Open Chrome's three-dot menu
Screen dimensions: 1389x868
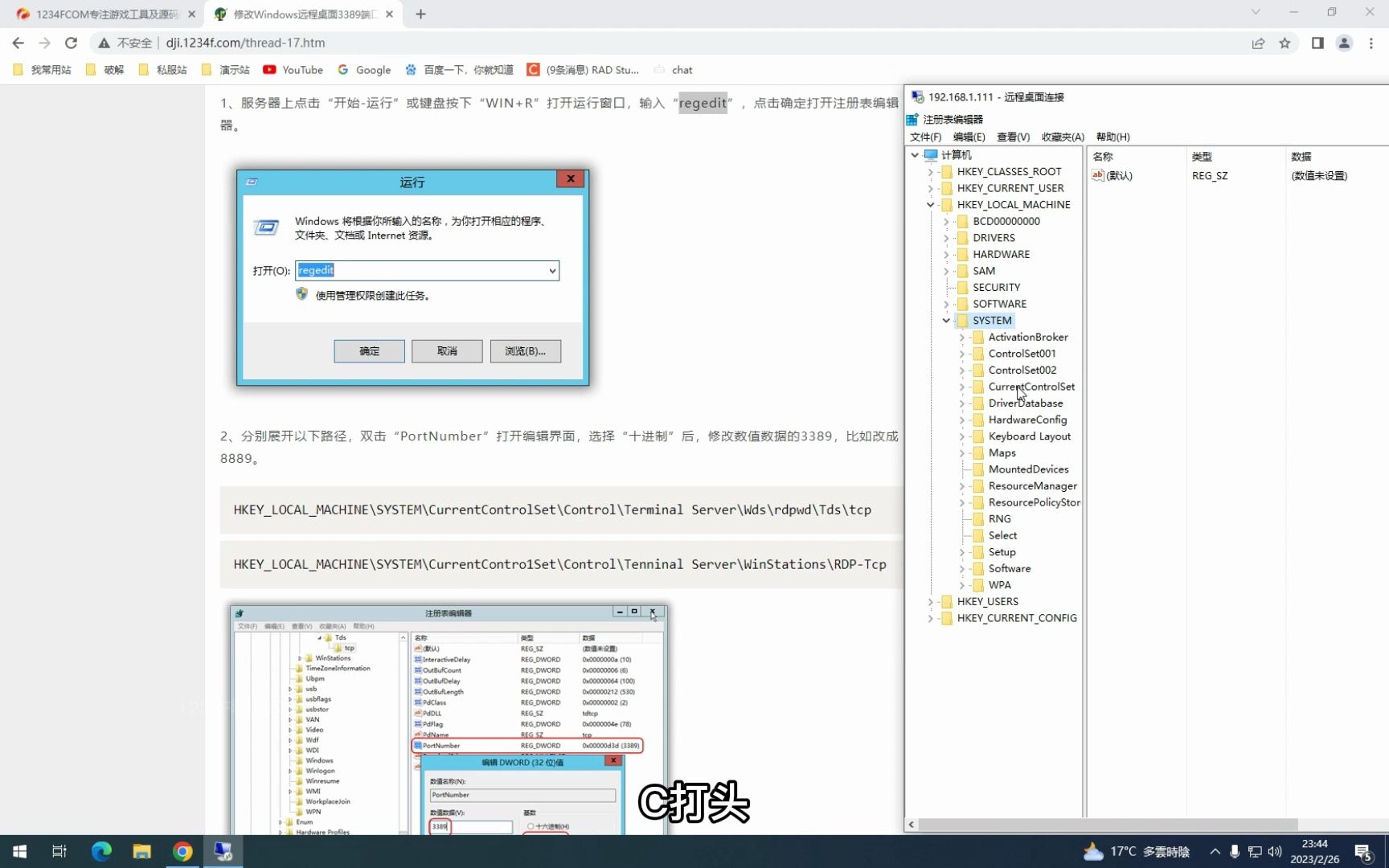click(1371, 43)
